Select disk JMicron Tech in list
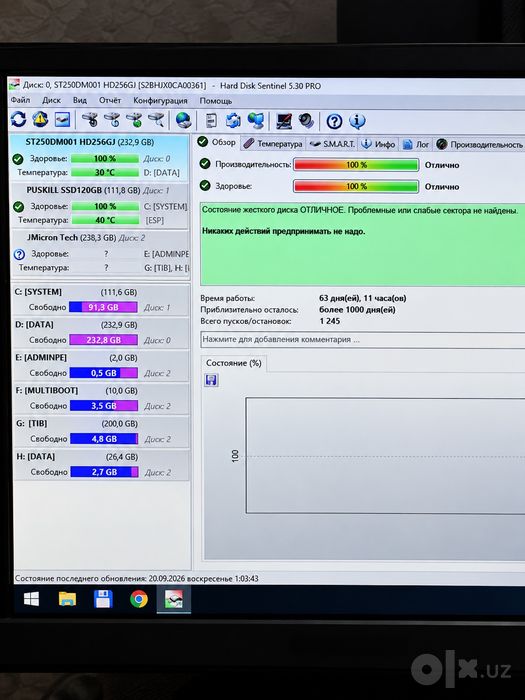 100,253
